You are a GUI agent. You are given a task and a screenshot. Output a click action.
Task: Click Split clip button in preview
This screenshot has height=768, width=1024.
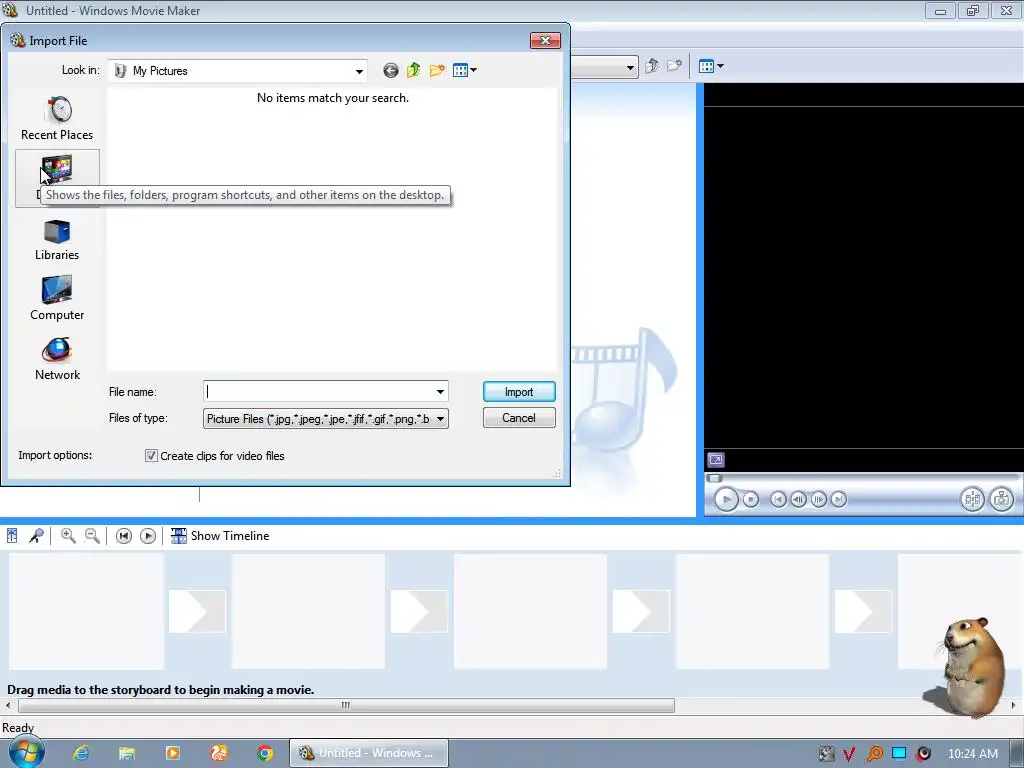click(972, 500)
